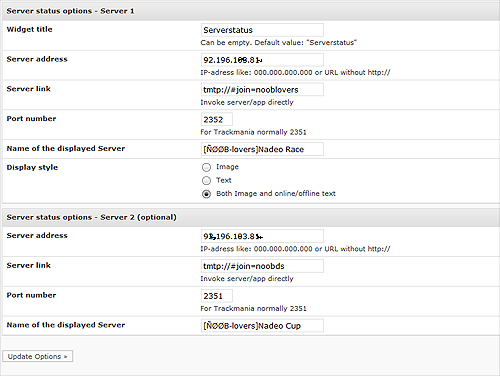Click the 'Server status options - Server 1' heading
The width and height of the screenshot is (500, 376).
click(x=70, y=11)
